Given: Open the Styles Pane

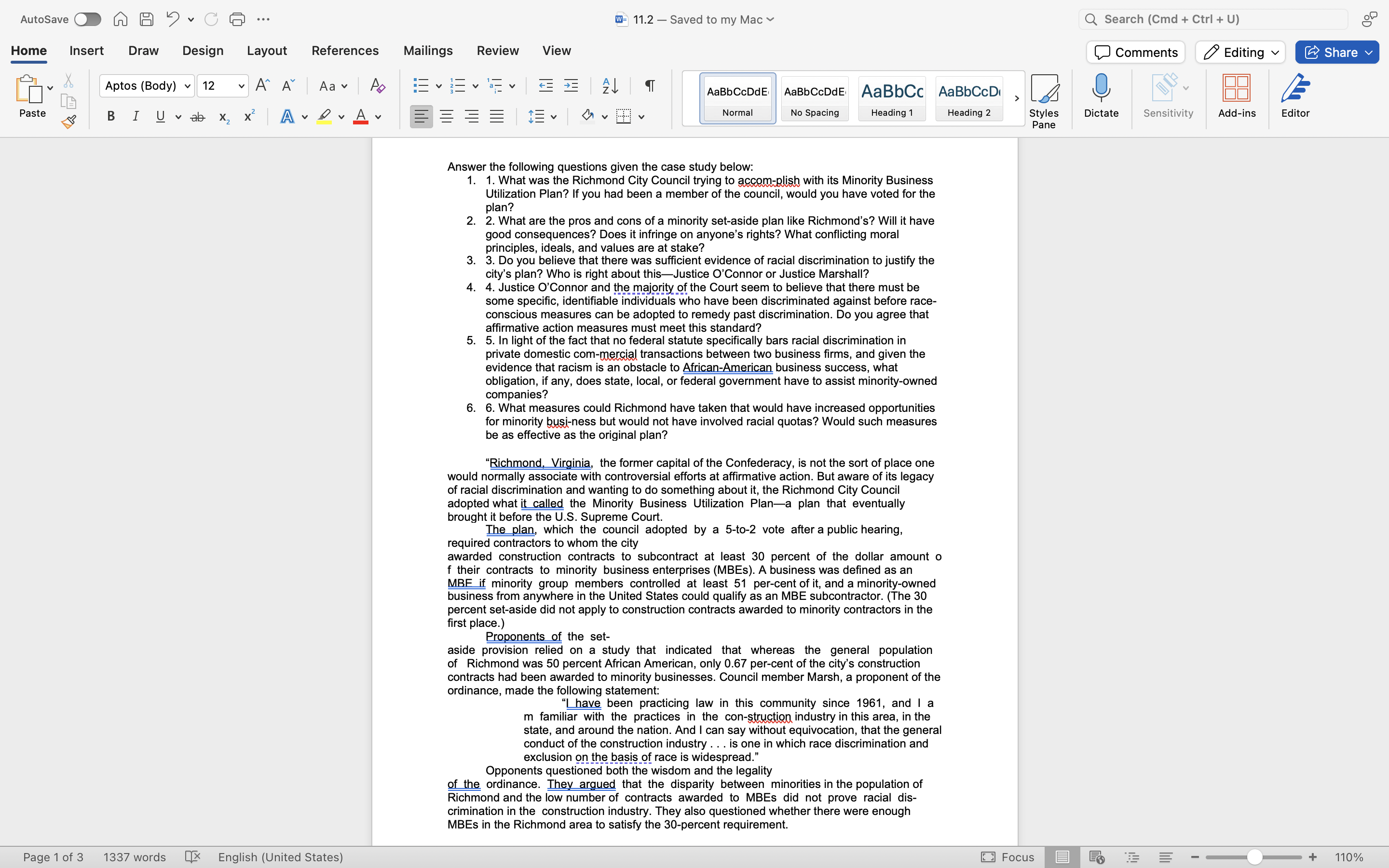Looking at the screenshot, I should (1044, 101).
